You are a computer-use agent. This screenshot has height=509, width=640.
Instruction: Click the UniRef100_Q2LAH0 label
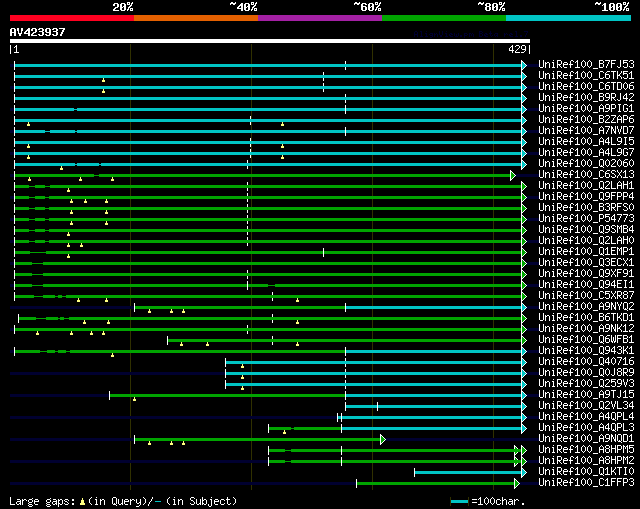586,241
